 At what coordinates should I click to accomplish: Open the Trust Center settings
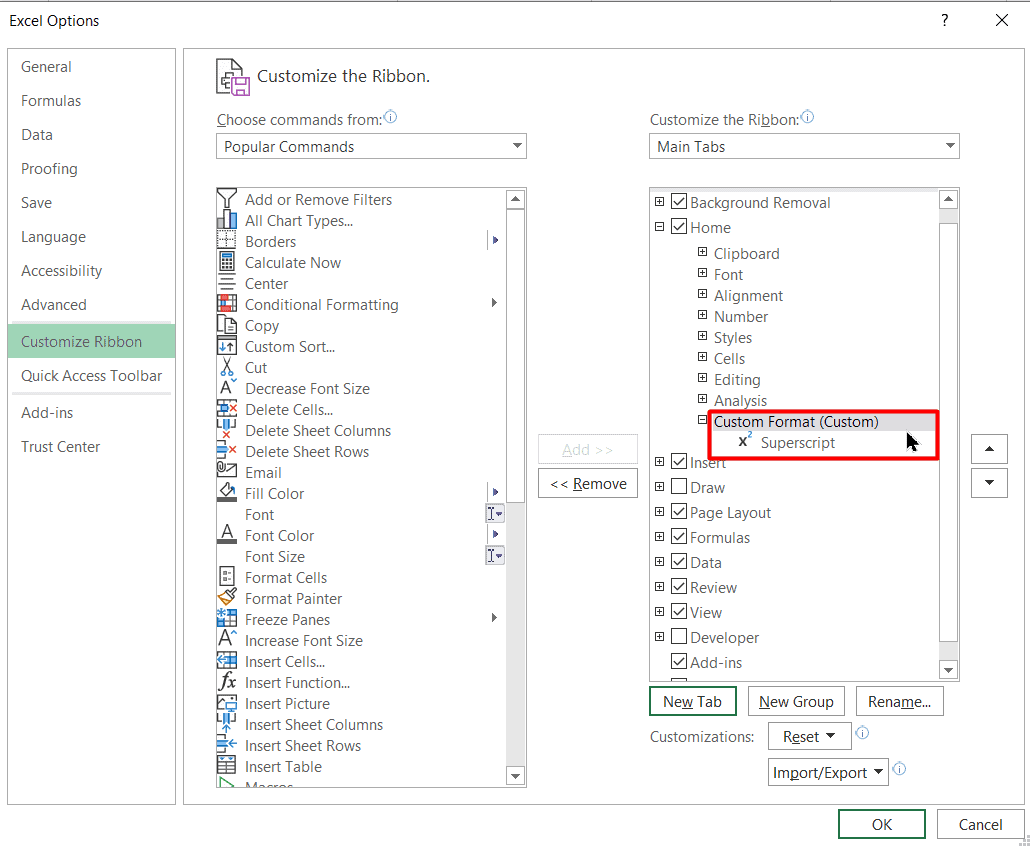[x=60, y=446]
